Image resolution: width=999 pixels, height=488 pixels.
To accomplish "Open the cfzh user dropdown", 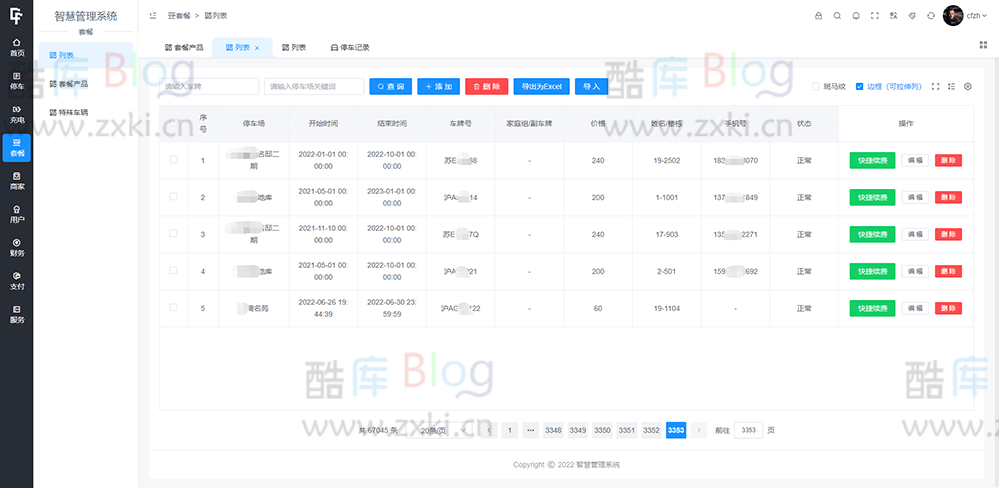I will point(978,16).
